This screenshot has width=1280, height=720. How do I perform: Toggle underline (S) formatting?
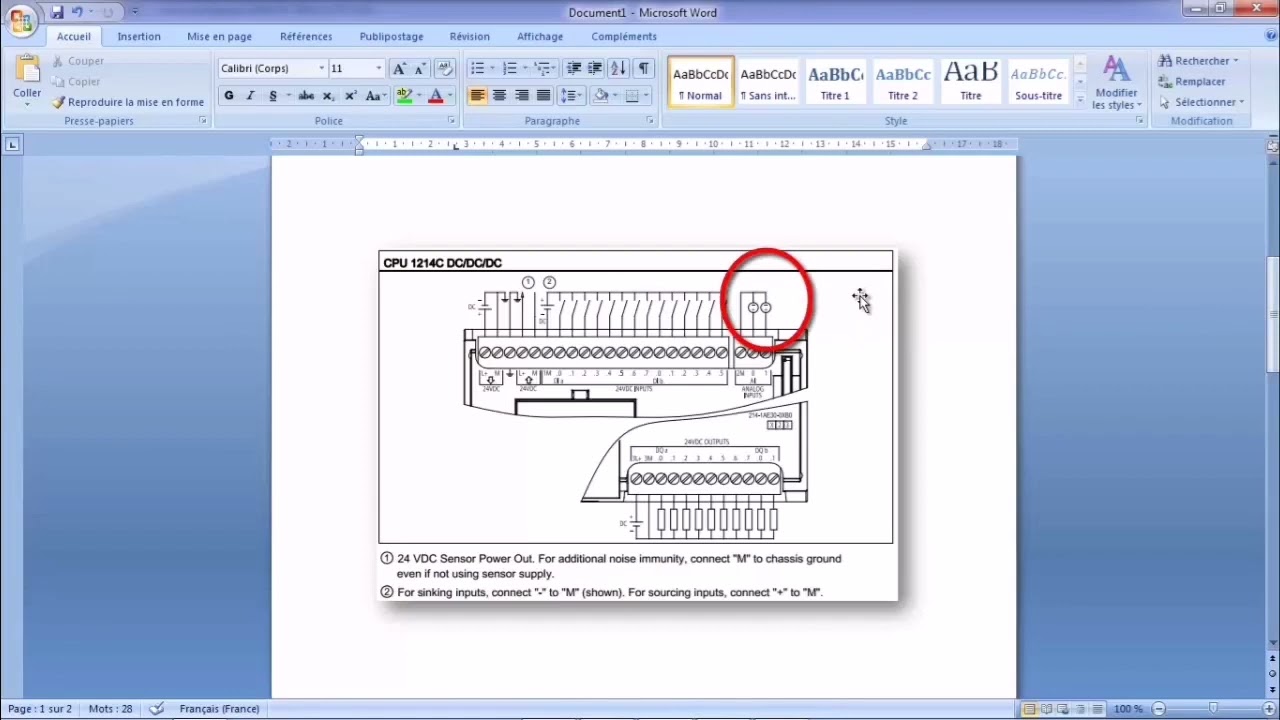(273, 95)
